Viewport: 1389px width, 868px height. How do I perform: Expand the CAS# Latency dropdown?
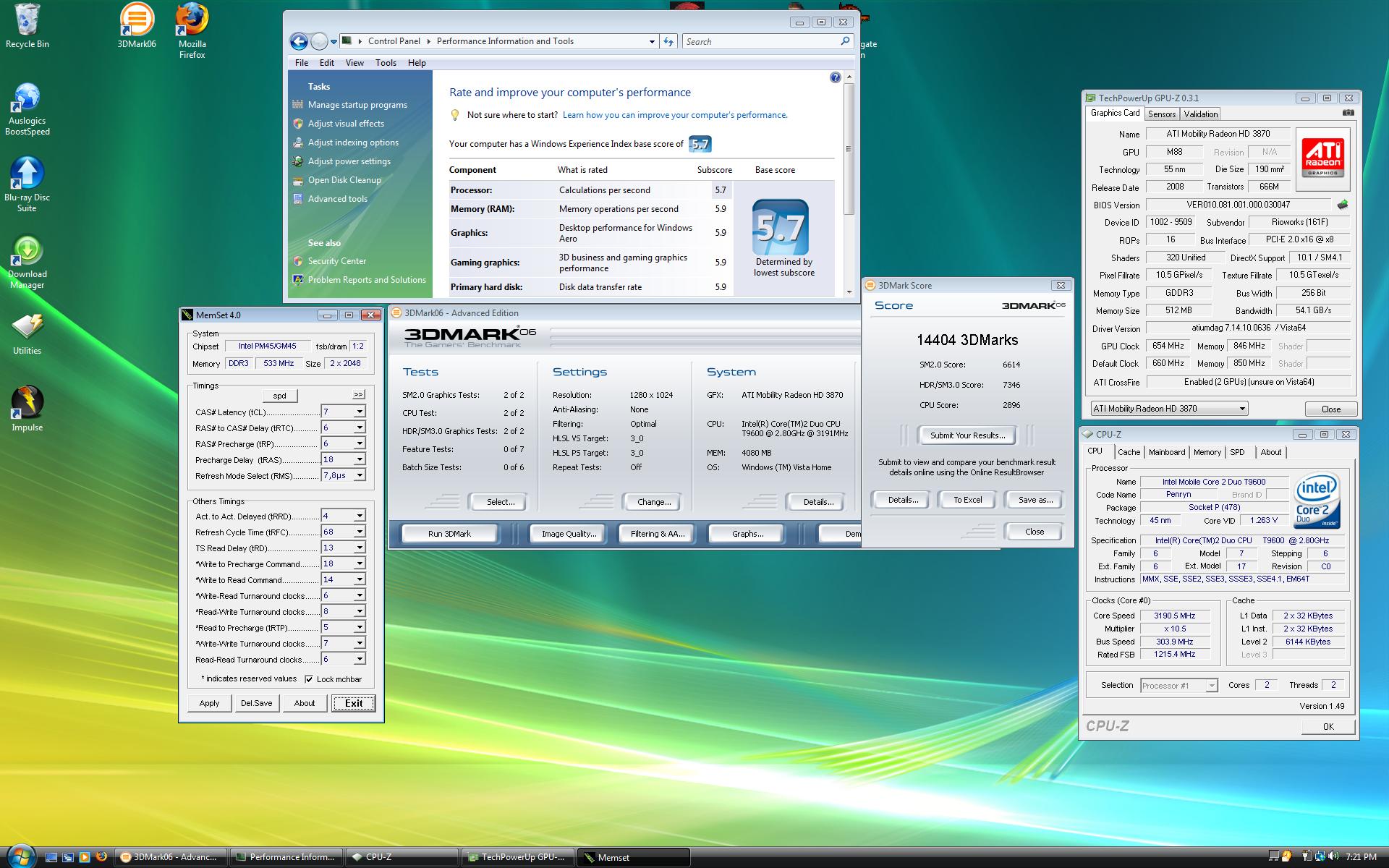coord(359,412)
